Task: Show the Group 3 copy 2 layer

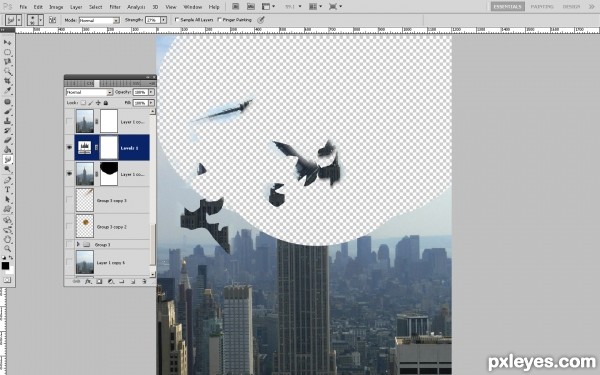Action: [69, 226]
